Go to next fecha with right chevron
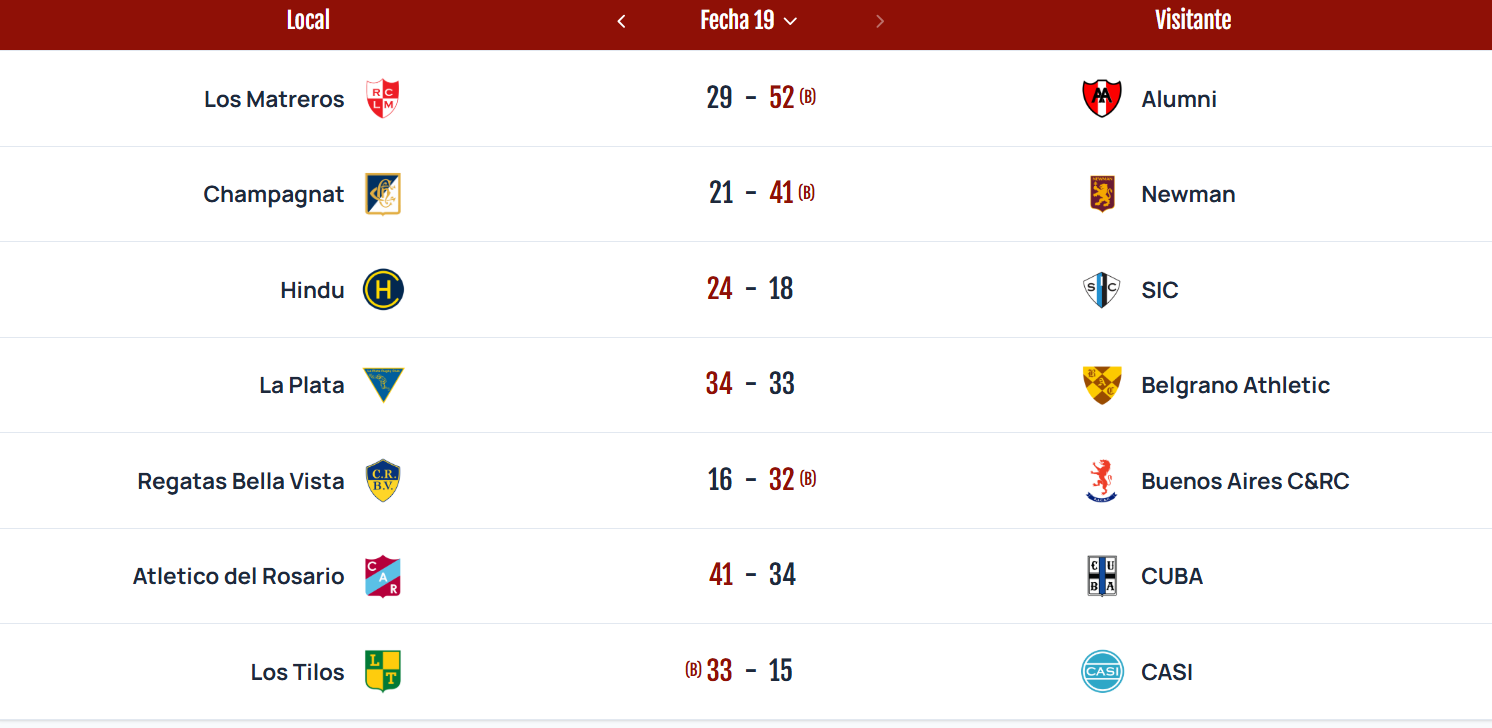This screenshot has width=1492, height=728. (880, 21)
